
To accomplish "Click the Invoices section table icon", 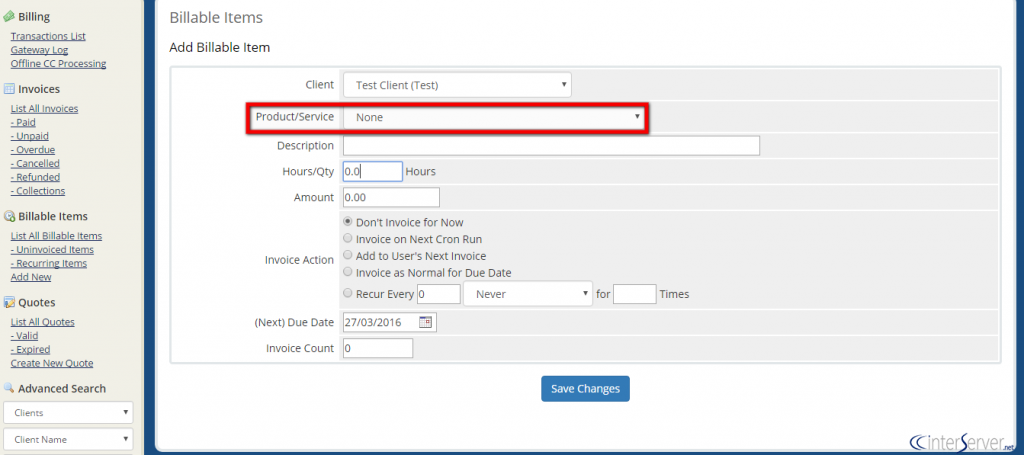I will pyautogui.click(x=9, y=89).
